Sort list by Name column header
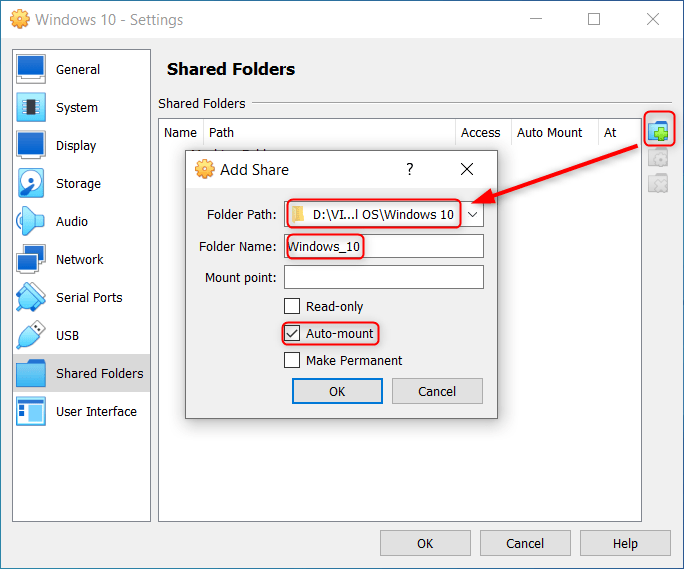684x569 pixels. (x=181, y=132)
